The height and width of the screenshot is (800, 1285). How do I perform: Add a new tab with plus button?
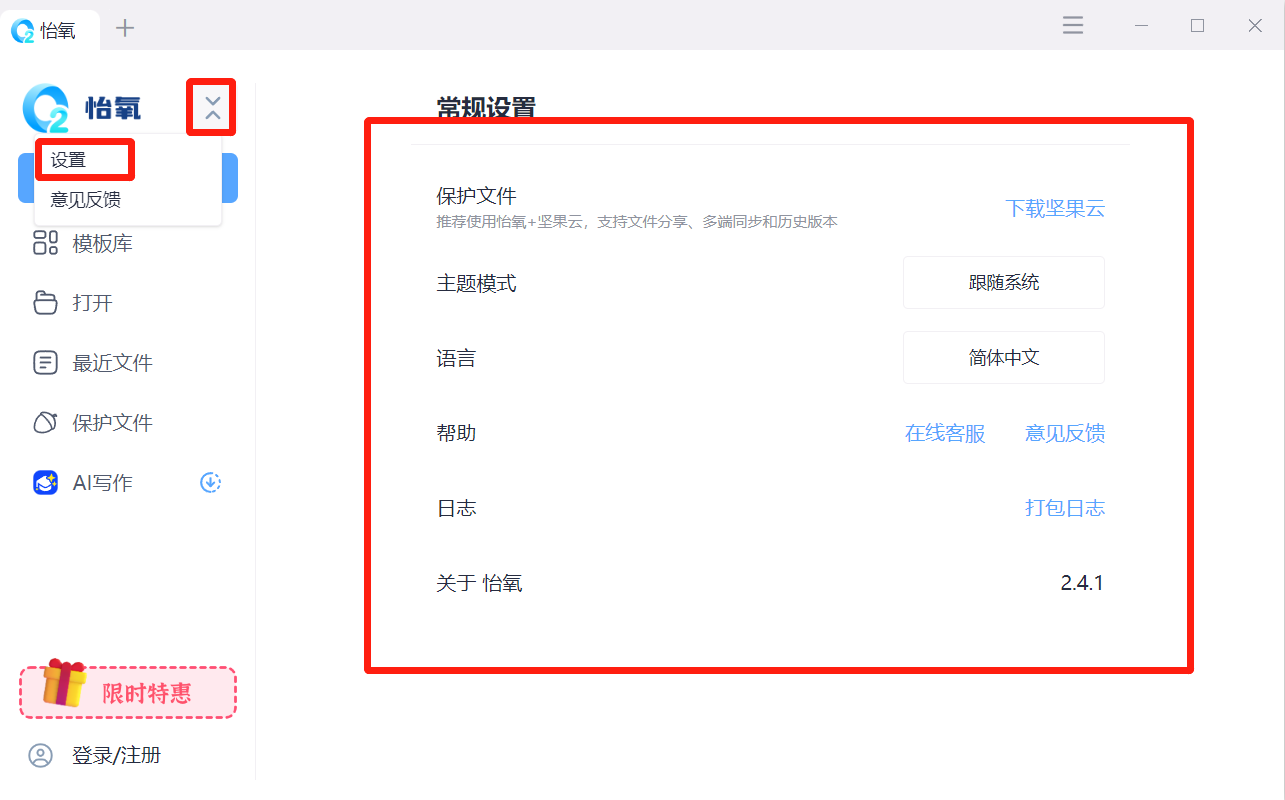click(125, 28)
